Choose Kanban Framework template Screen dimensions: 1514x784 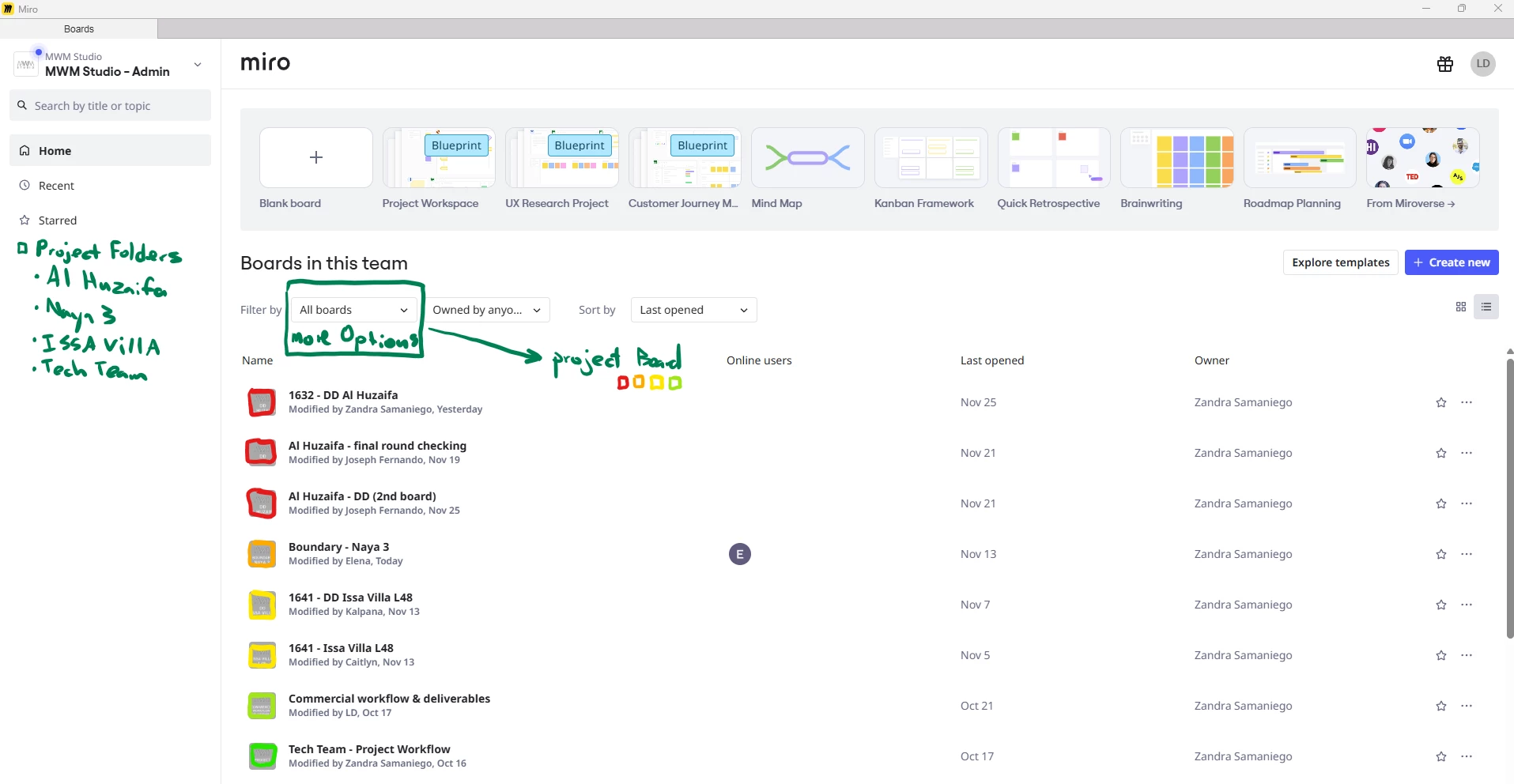931,157
